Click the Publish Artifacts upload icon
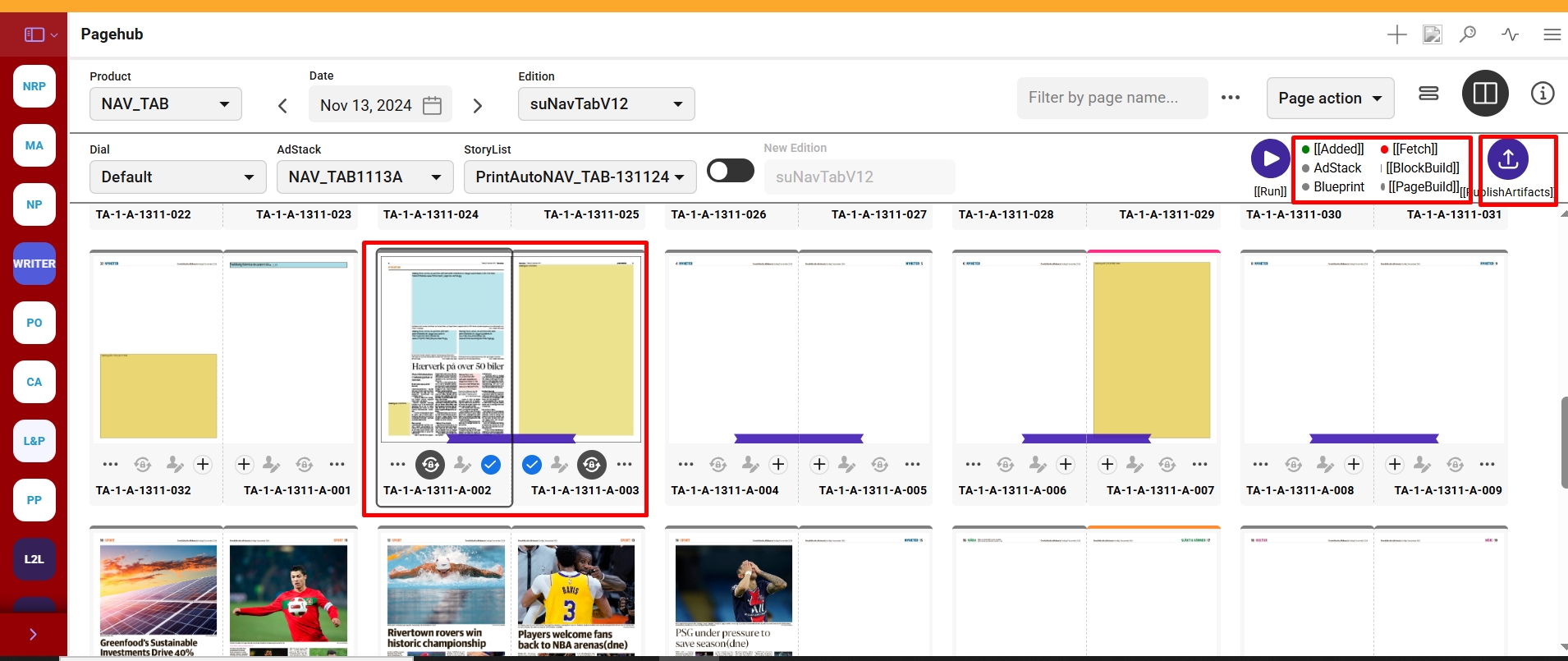 1507,159
